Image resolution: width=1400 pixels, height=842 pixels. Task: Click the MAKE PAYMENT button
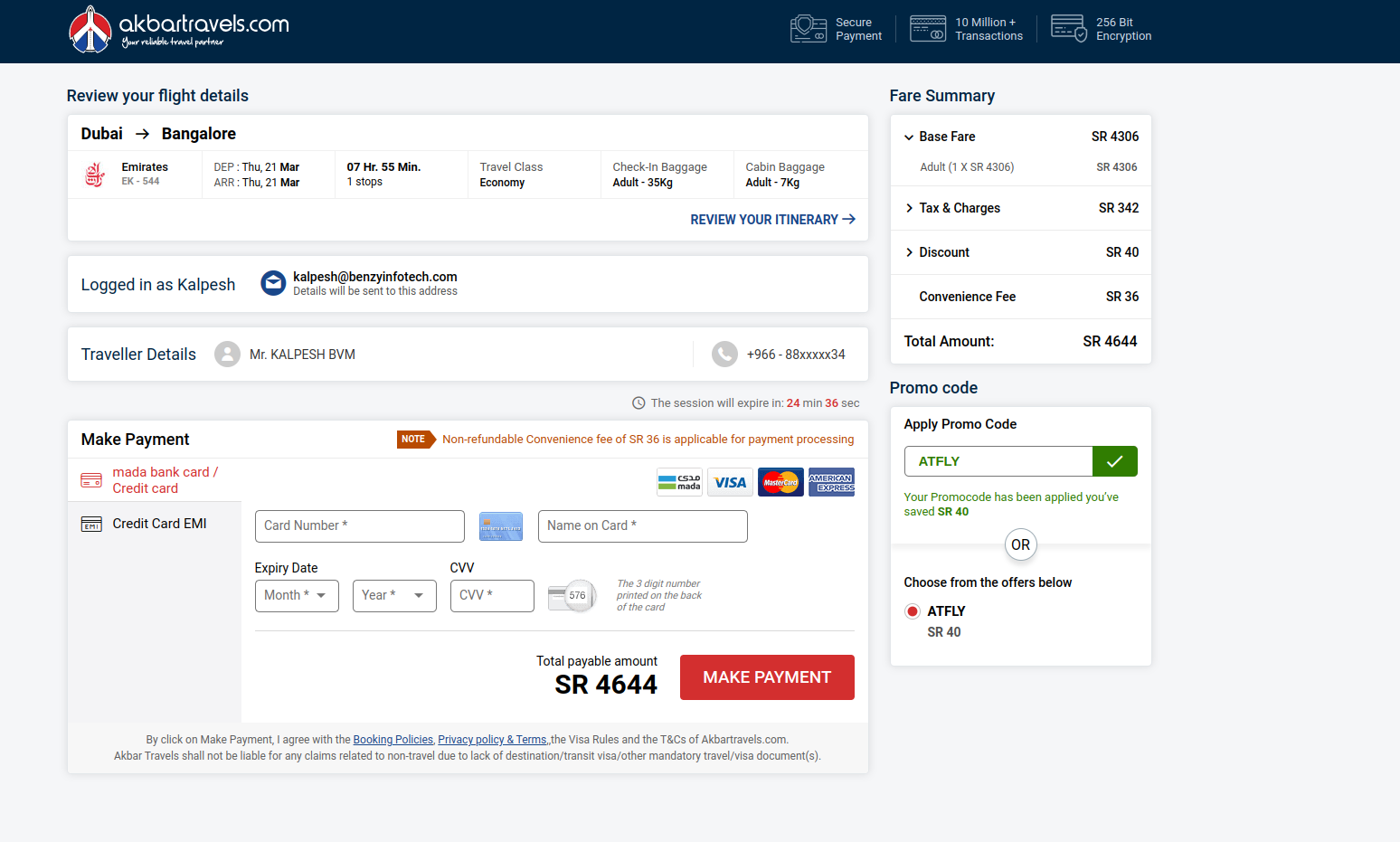click(767, 677)
